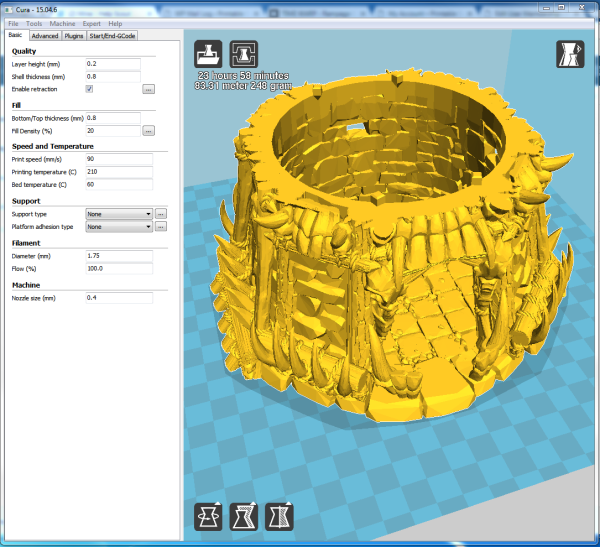Image resolution: width=600 pixels, height=547 pixels.
Task: Open Platform adhesion settings ellipsis button
Action: 160,226
